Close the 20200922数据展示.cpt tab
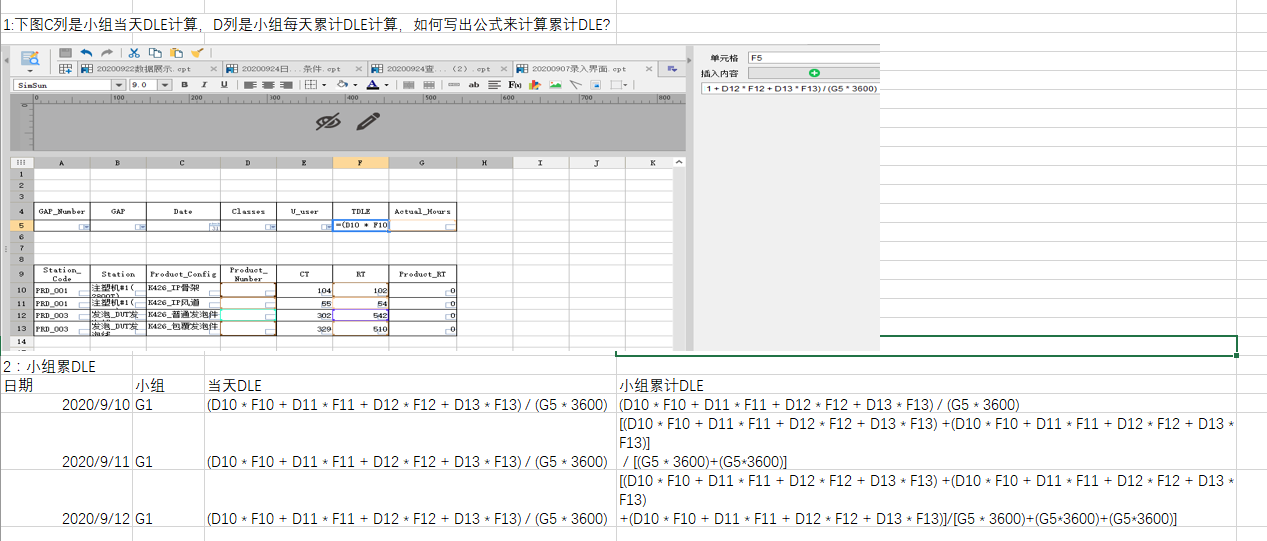Viewport: 1267px width, 541px height. coord(213,69)
